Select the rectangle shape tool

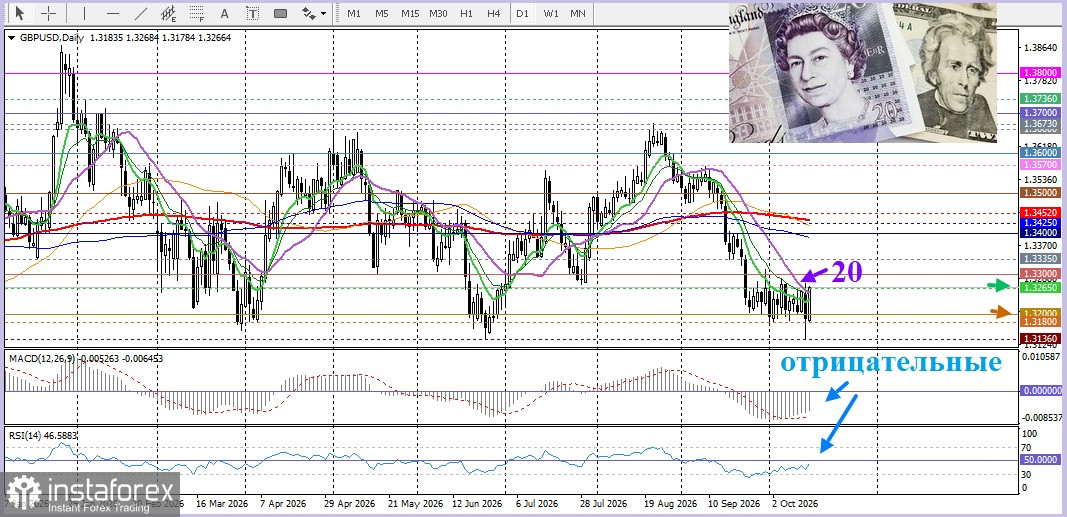[x=280, y=13]
